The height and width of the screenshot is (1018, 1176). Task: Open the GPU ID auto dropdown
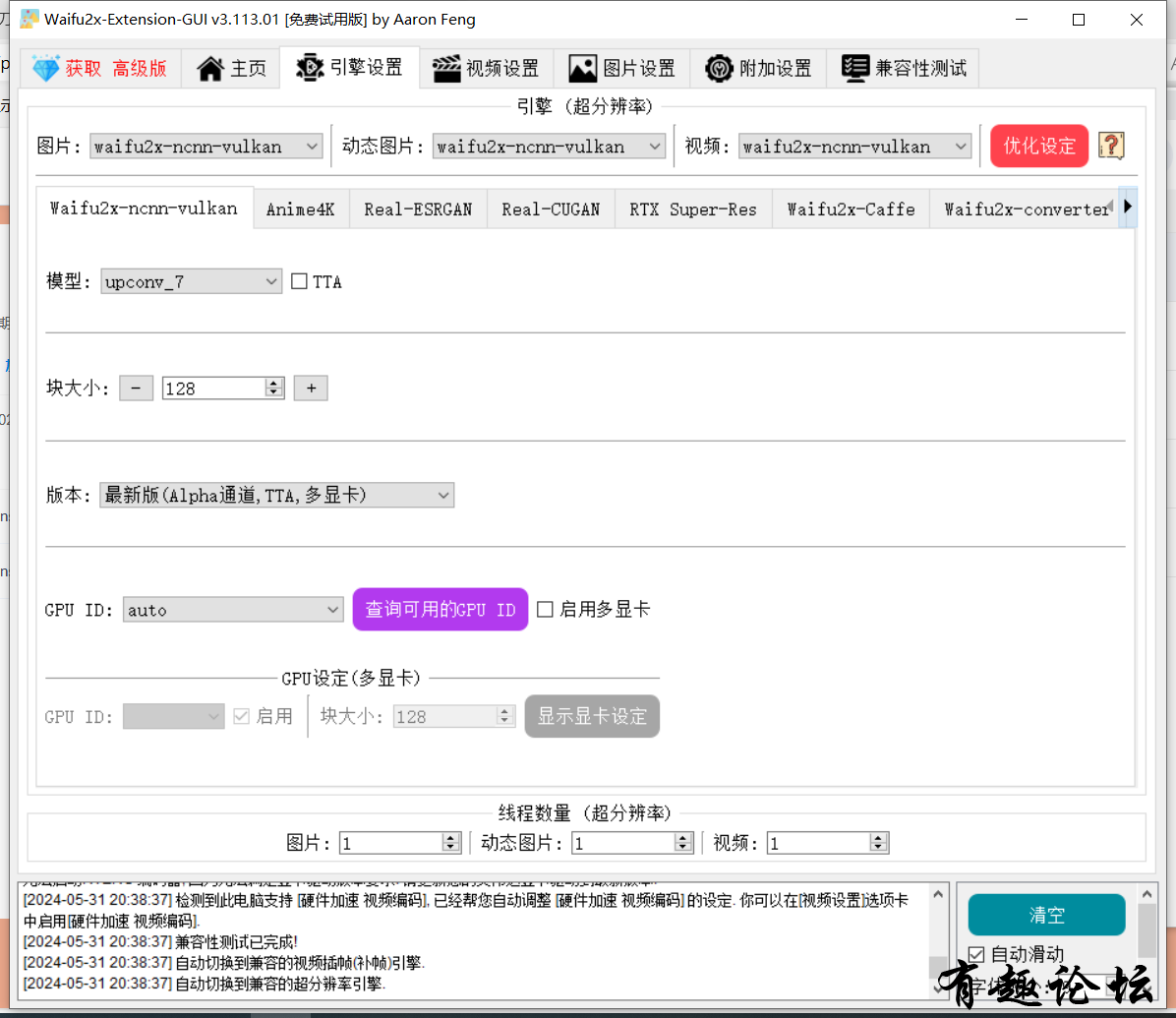tap(233, 610)
